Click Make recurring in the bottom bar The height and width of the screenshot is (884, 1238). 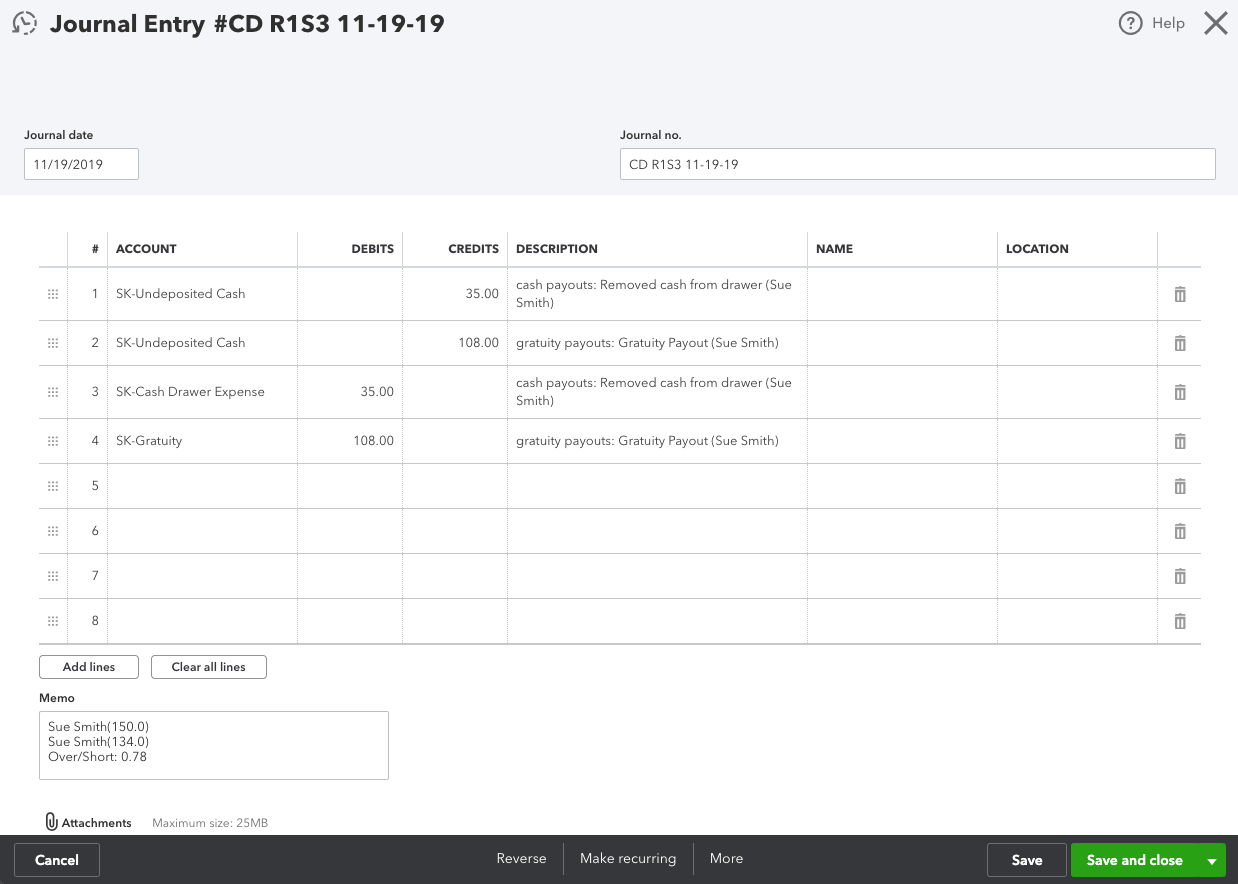pos(628,859)
